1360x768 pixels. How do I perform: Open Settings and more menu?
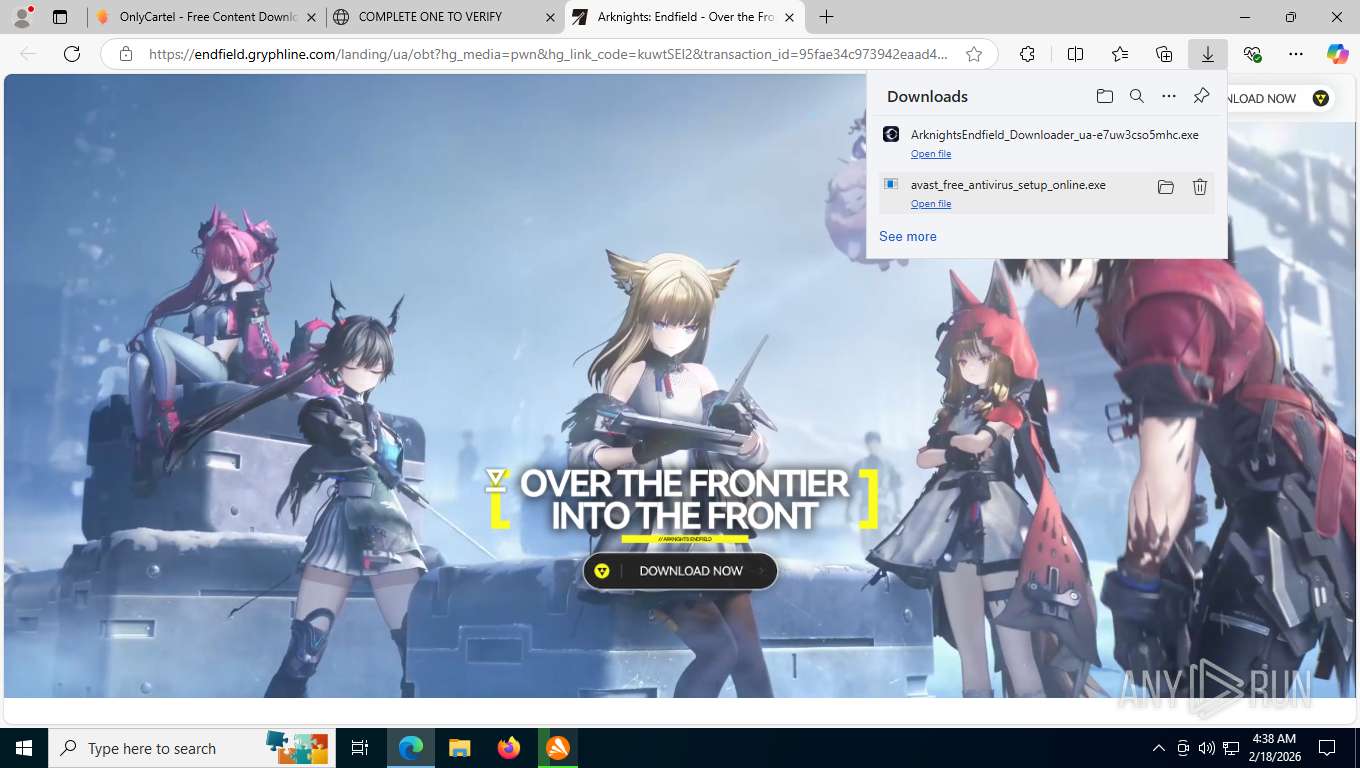[1296, 54]
